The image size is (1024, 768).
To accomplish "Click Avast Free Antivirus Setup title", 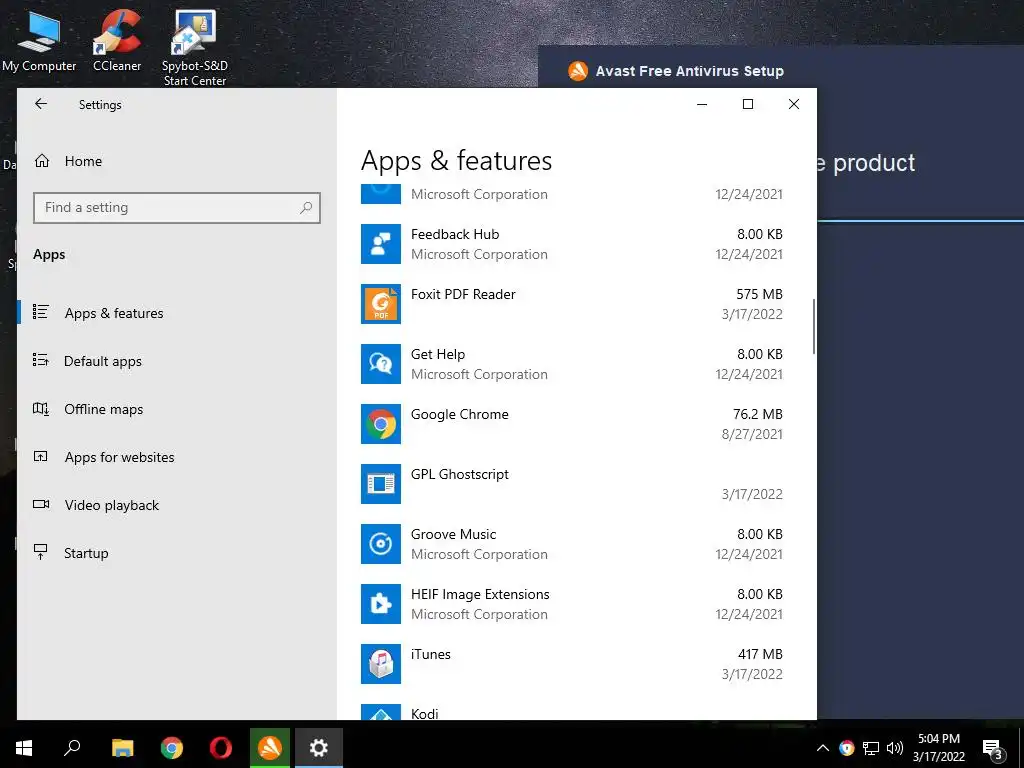I will coord(690,71).
